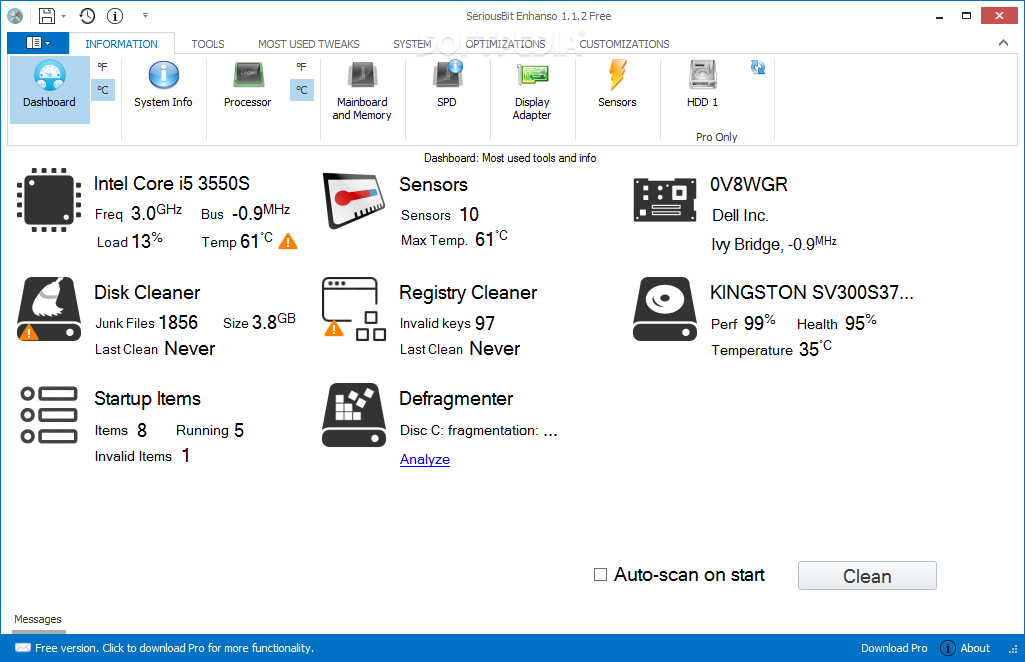Image resolution: width=1025 pixels, height=662 pixels.
Task: Click the history clock icon in title bar
Action: click(88, 16)
